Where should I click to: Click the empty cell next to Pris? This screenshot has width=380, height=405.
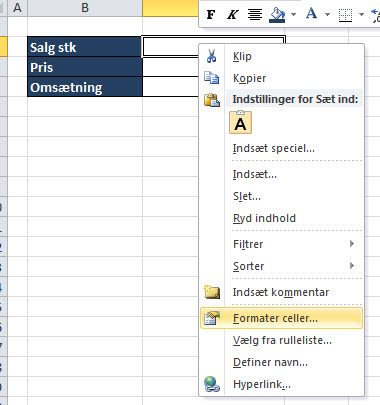tap(170, 67)
